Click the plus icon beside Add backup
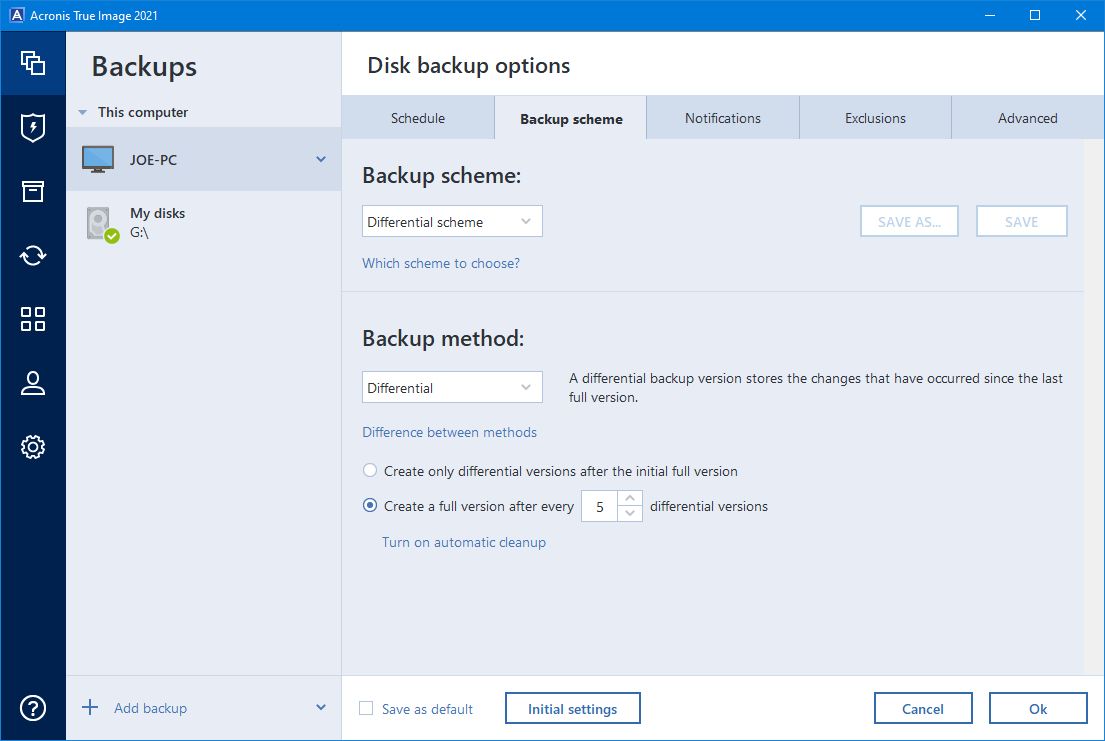This screenshot has height=741, width=1105. click(90, 707)
